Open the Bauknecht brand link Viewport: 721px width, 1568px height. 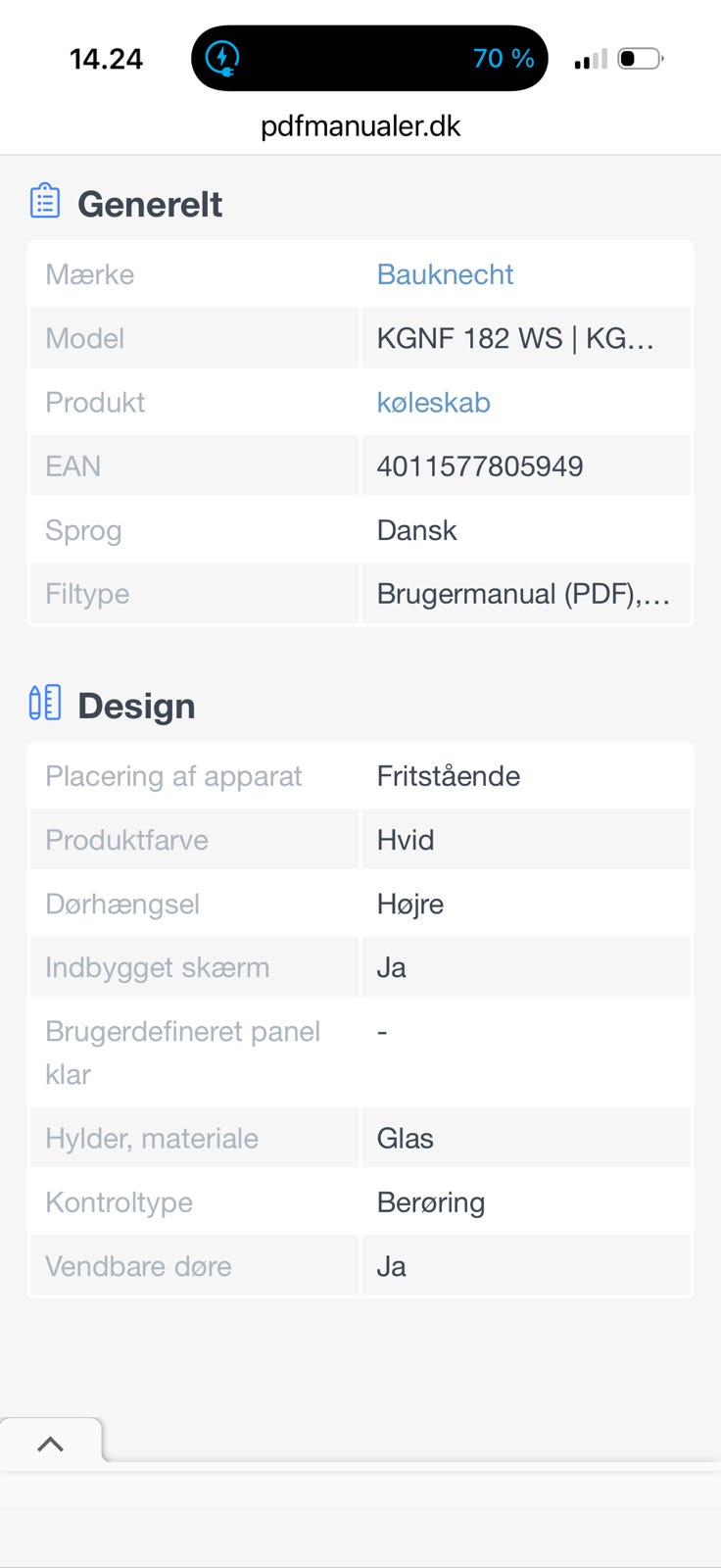(x=445, y=274)
